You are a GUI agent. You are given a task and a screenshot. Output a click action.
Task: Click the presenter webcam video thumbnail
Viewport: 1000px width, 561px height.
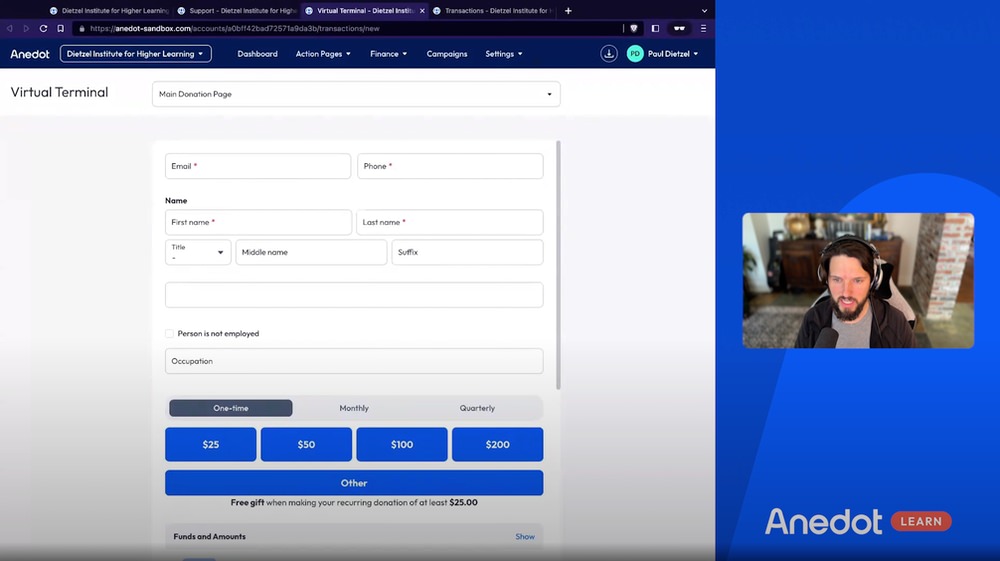(858, 280)
